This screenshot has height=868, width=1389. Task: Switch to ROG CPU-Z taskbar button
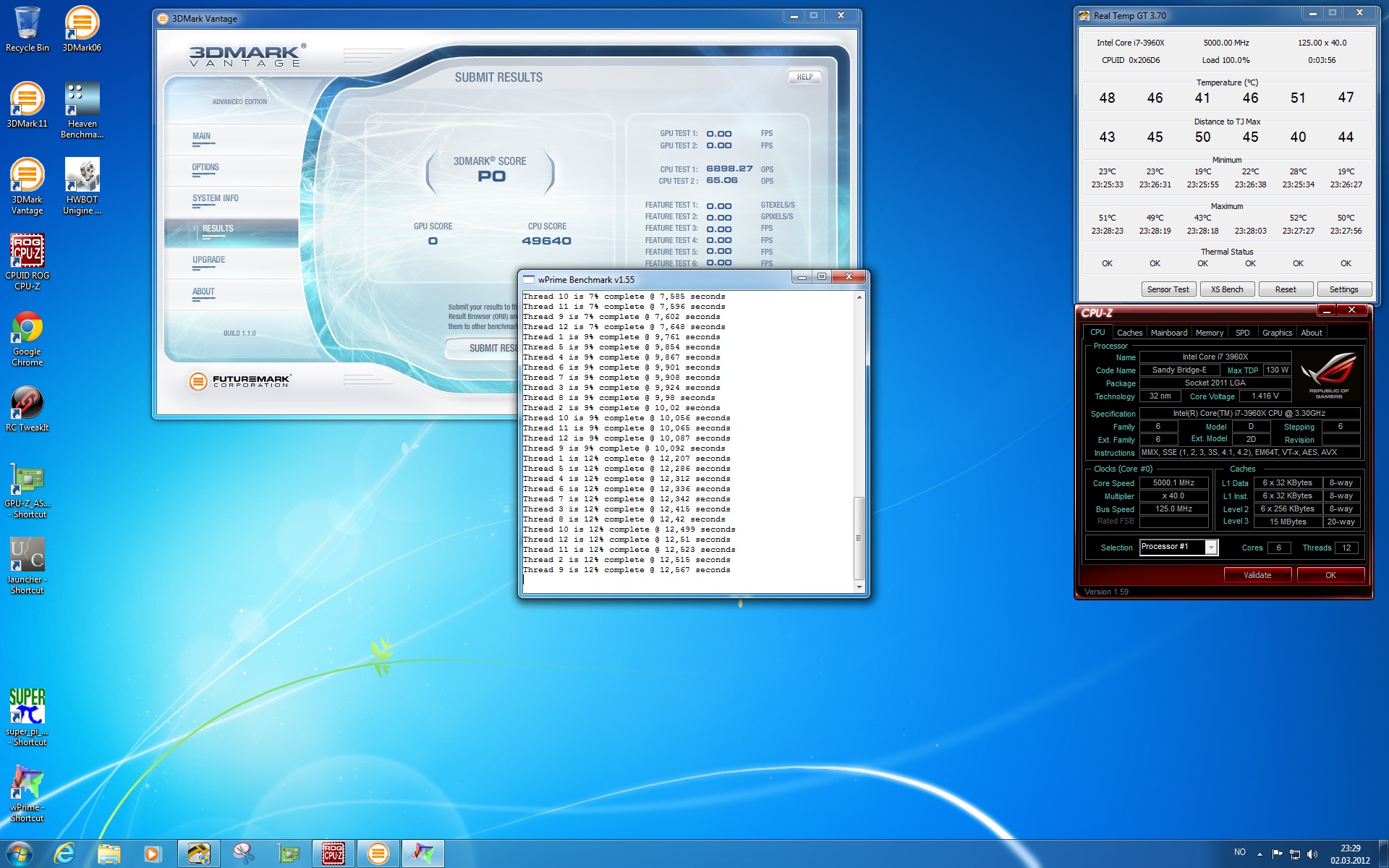333,854
